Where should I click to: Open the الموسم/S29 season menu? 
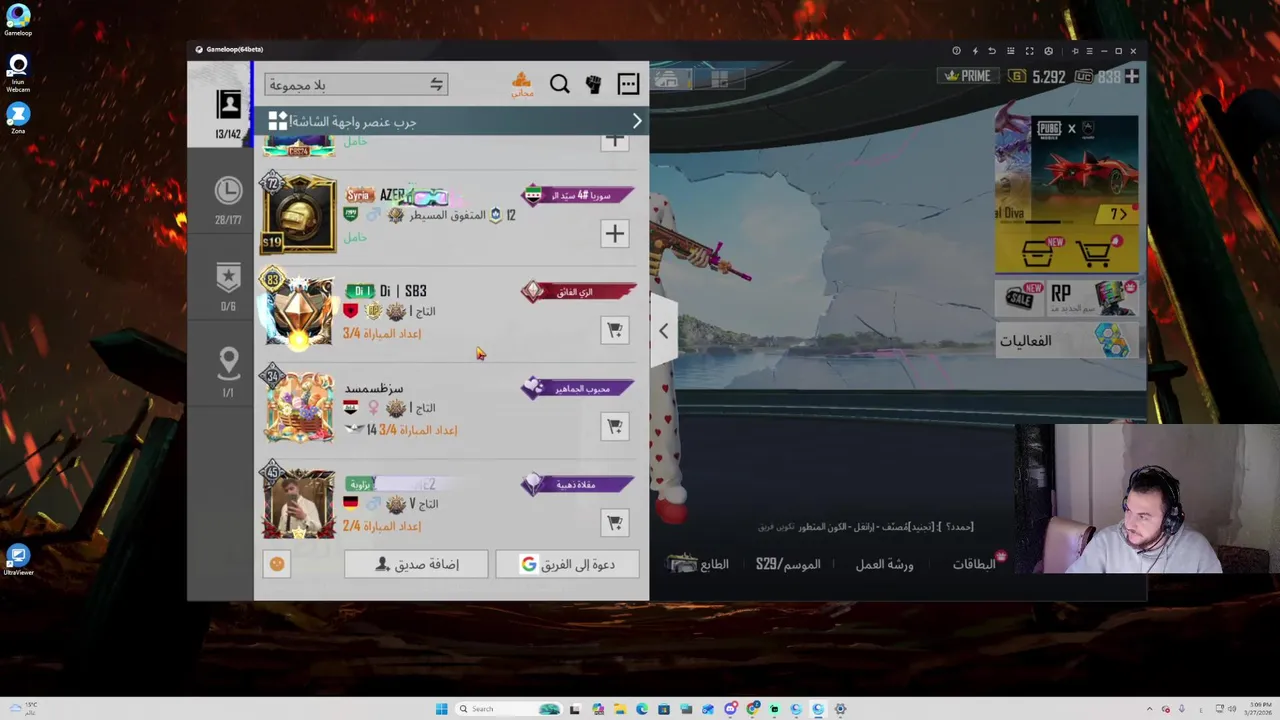click(788, 564)
